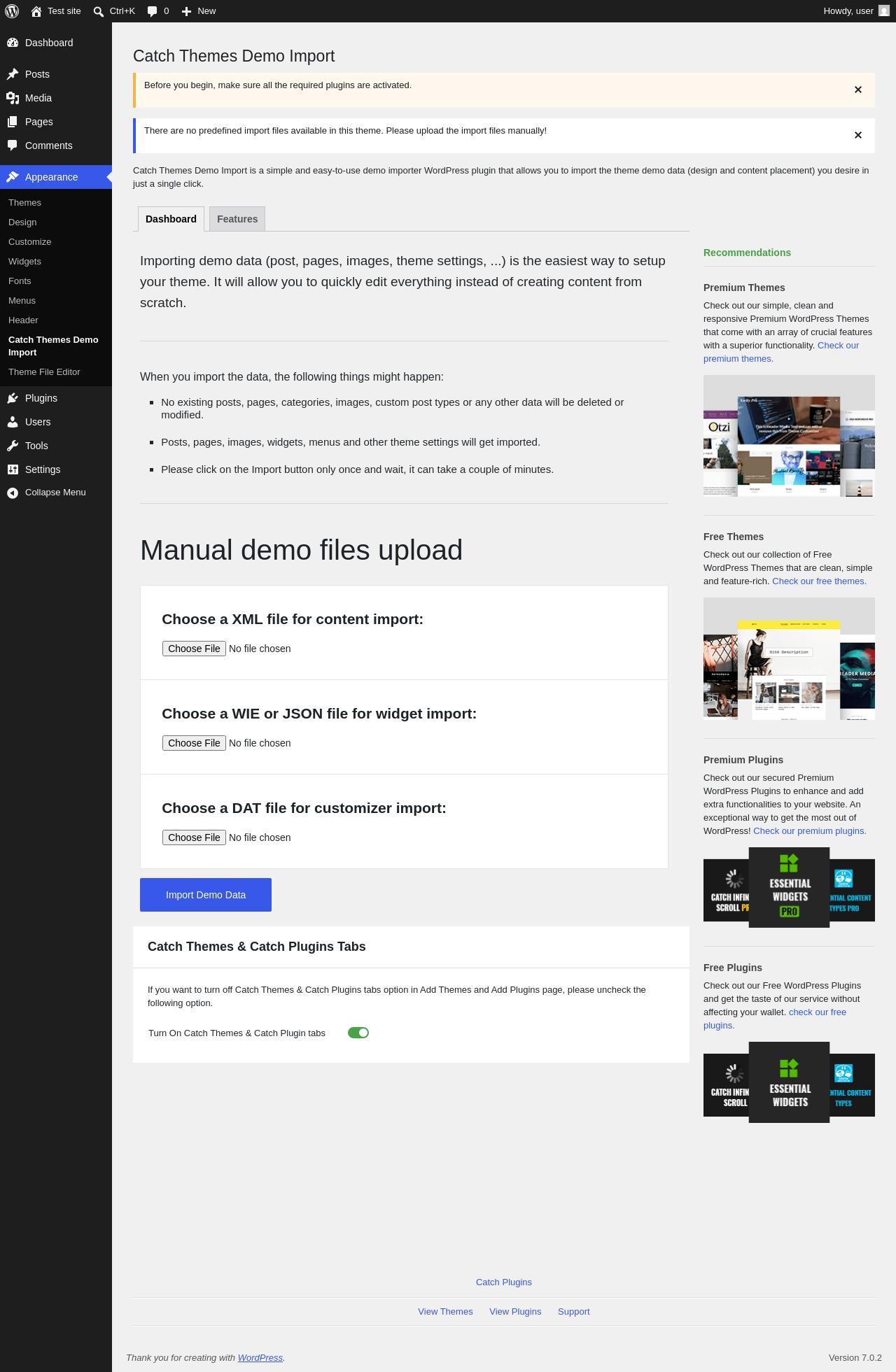This screenshot has width=896, height=1372.
Task: Dismiss the required plugins notice
Action: [x=858, y=90]
